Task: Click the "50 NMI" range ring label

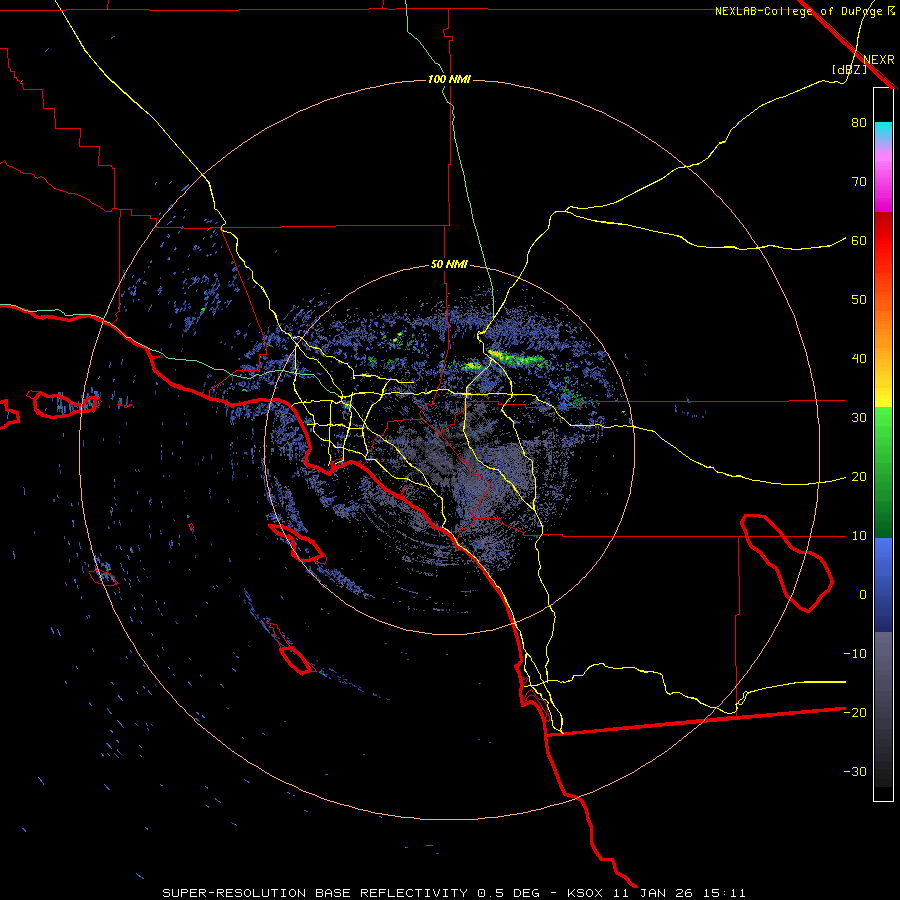Action: [449, 265]
